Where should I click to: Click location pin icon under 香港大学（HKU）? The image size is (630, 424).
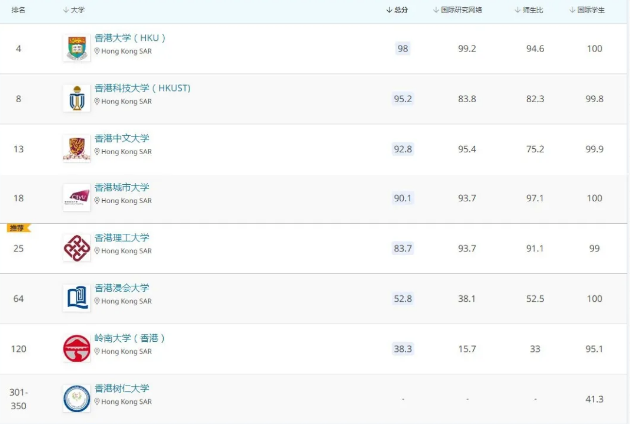[97, 51]
